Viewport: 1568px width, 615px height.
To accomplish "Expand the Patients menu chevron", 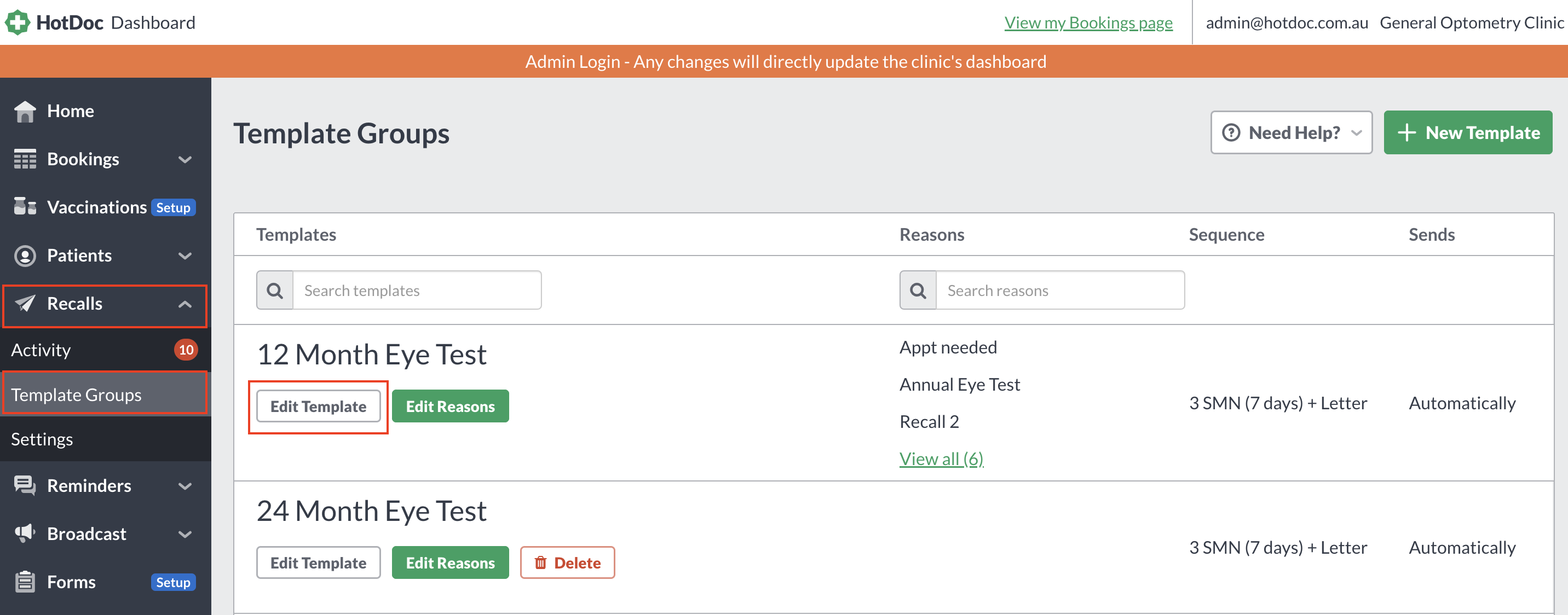I will pyautogui.click(x=185, y=256).
